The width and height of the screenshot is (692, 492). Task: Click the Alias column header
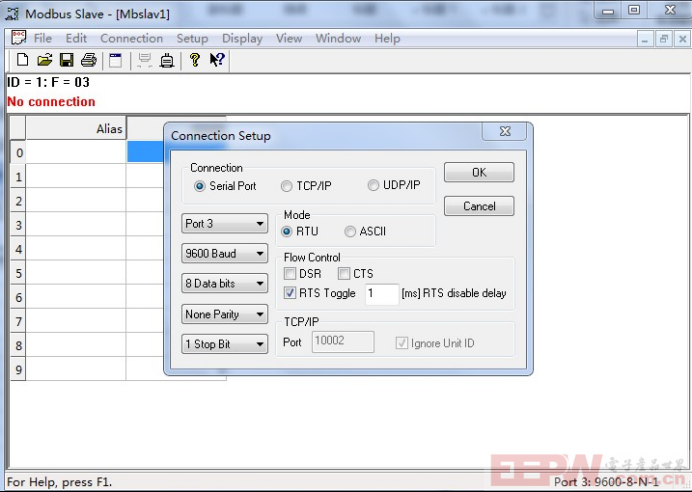pos(76,128)
